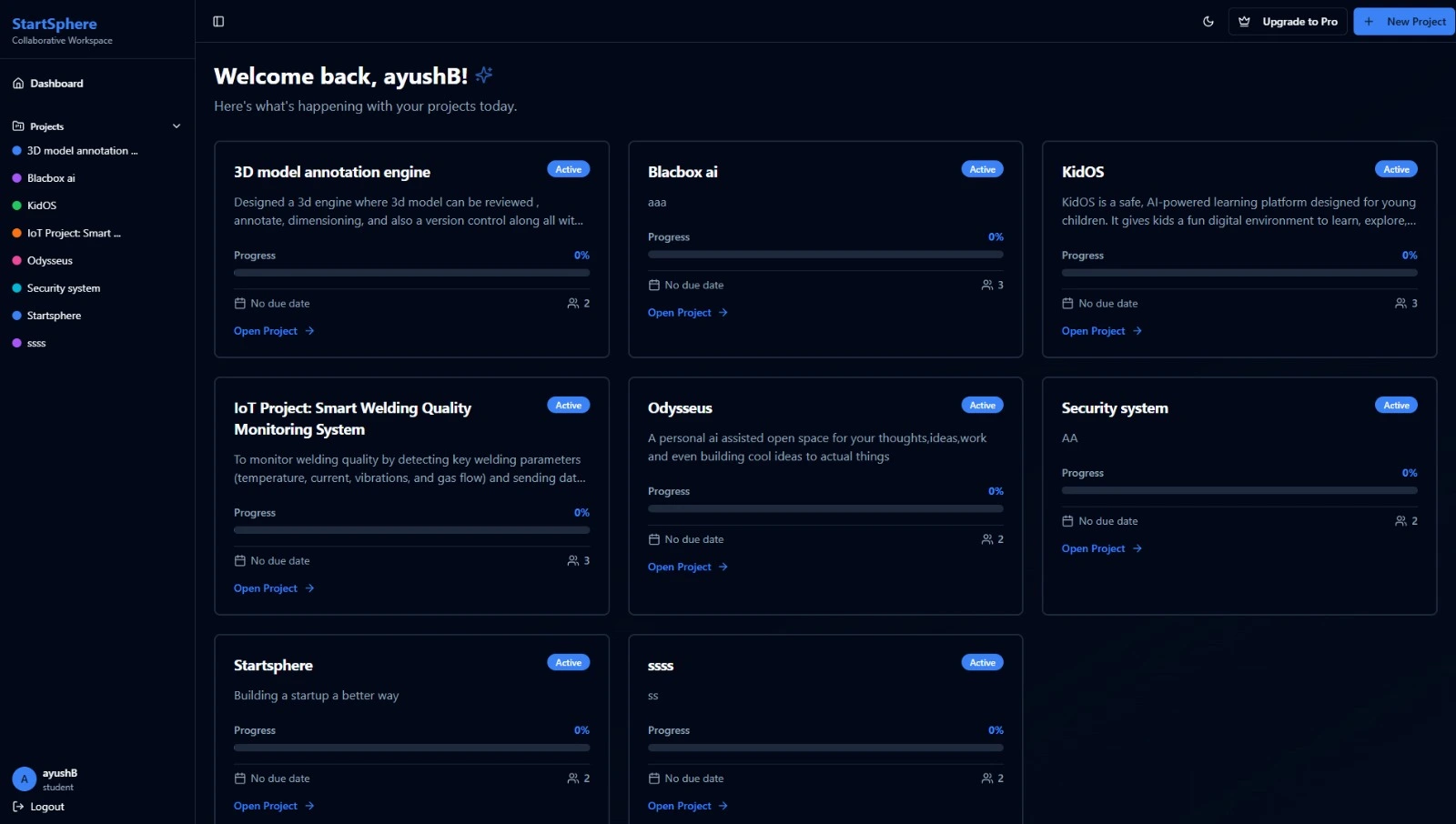Toggle the sidebar panel icon

(x=218, y=22)
